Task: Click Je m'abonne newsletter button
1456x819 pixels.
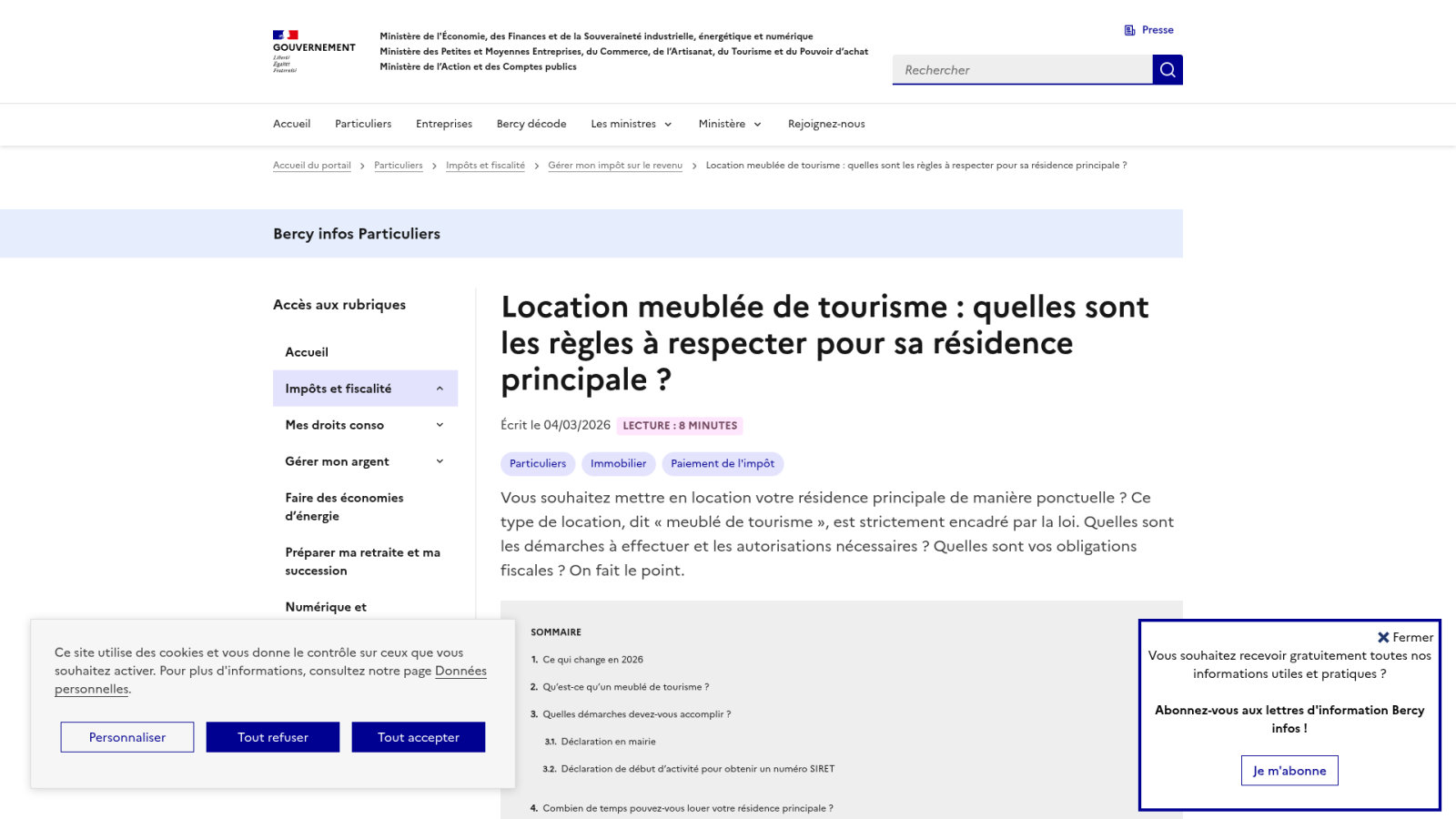Action: point(1289,771)
